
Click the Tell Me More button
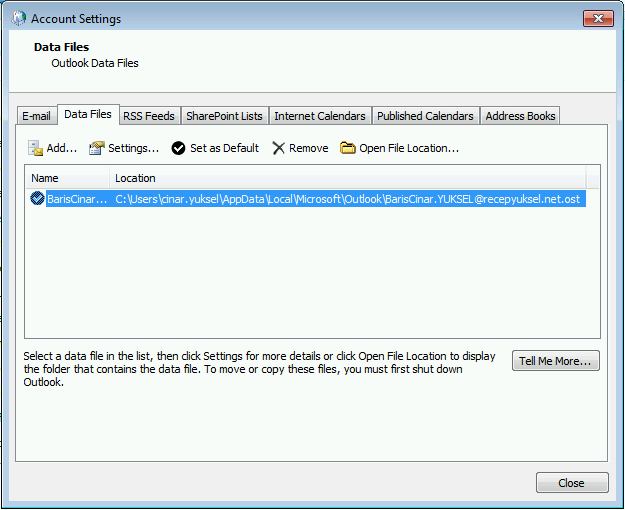(x=556, y=361)
